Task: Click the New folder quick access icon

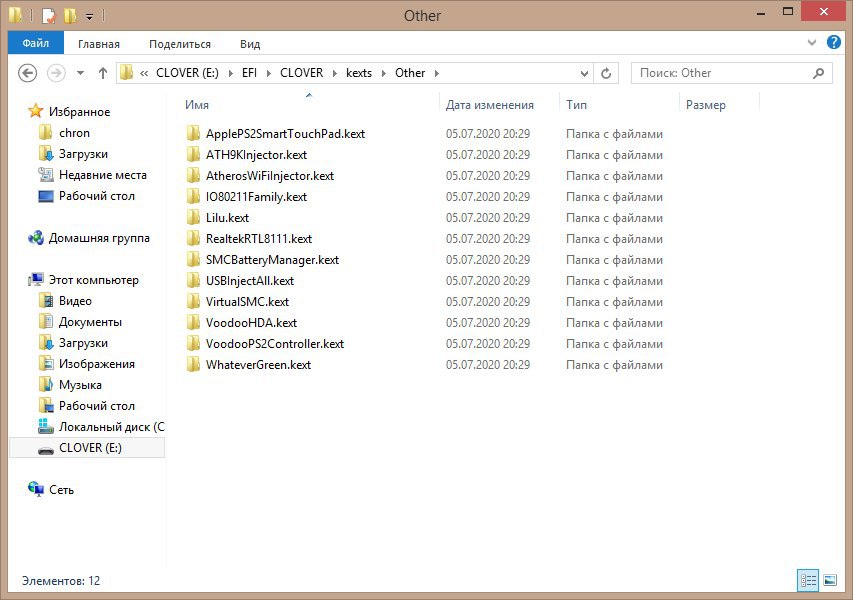Action: click(x=70, y=16)
